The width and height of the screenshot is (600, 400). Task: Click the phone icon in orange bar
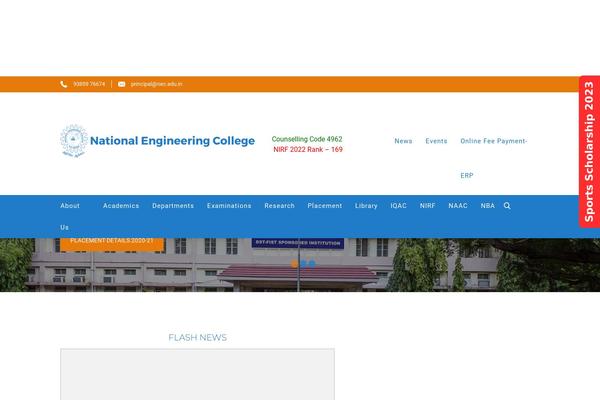click(64, 84)
